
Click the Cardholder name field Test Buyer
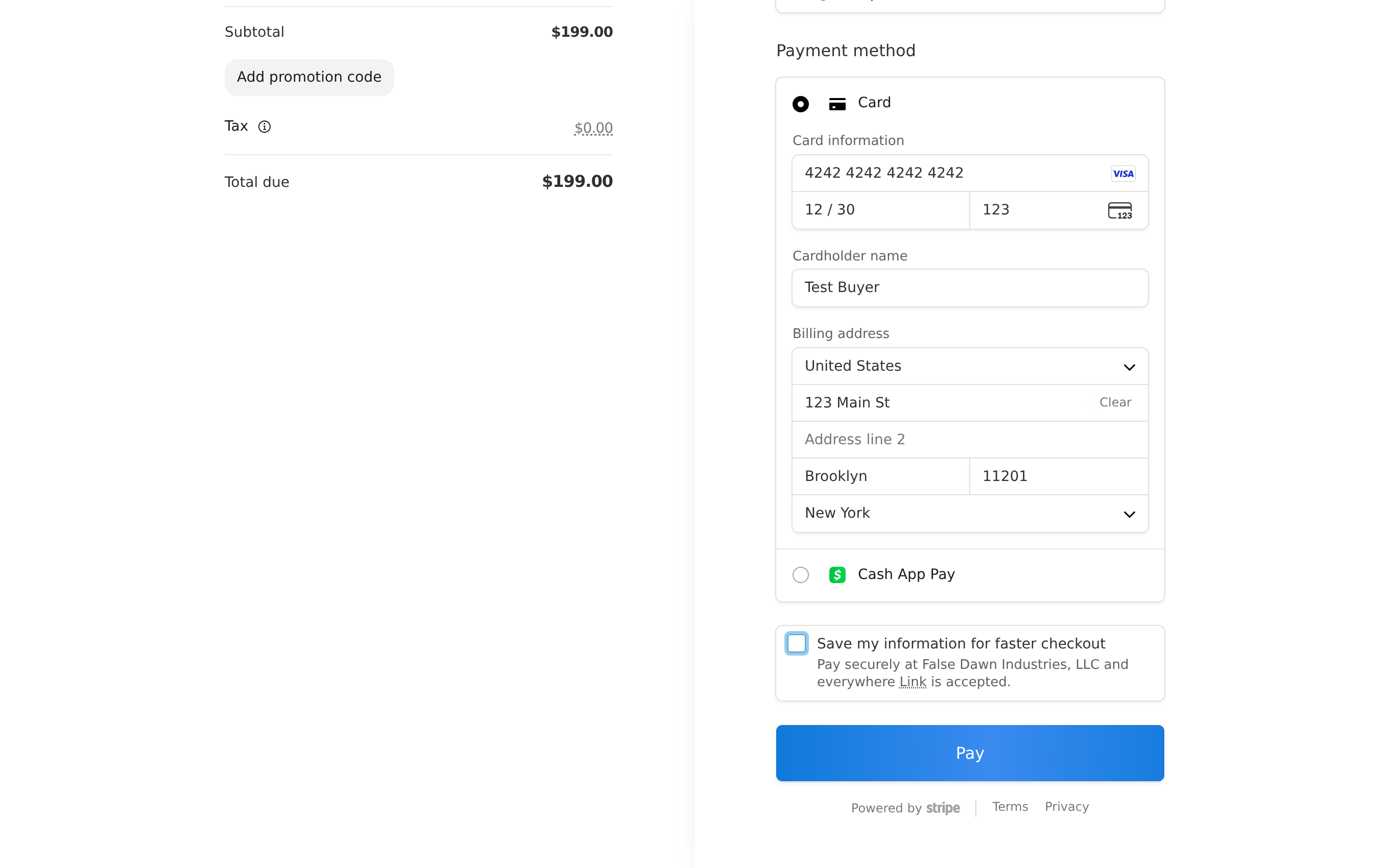[x=970, y=288]
